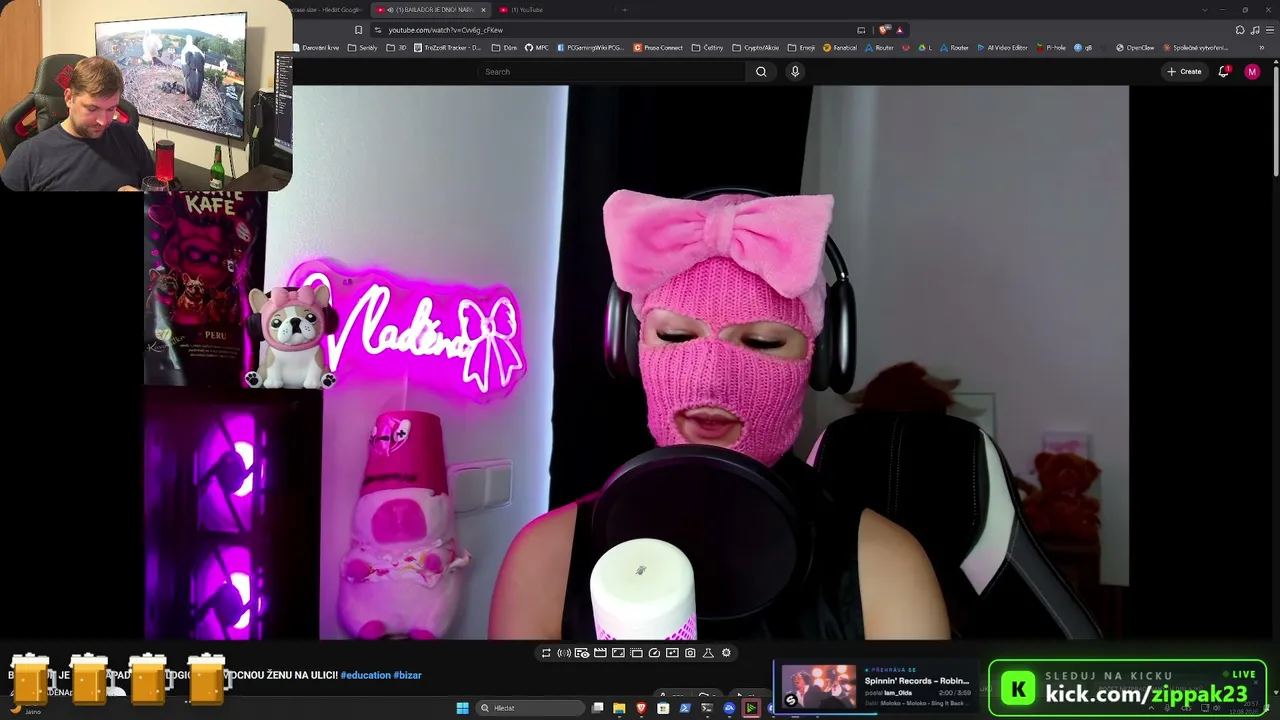Click the broadcast signal icon in overlay toolbar
The height and width of the screenshot is (720, 1280).
click(x=564, y=653)
